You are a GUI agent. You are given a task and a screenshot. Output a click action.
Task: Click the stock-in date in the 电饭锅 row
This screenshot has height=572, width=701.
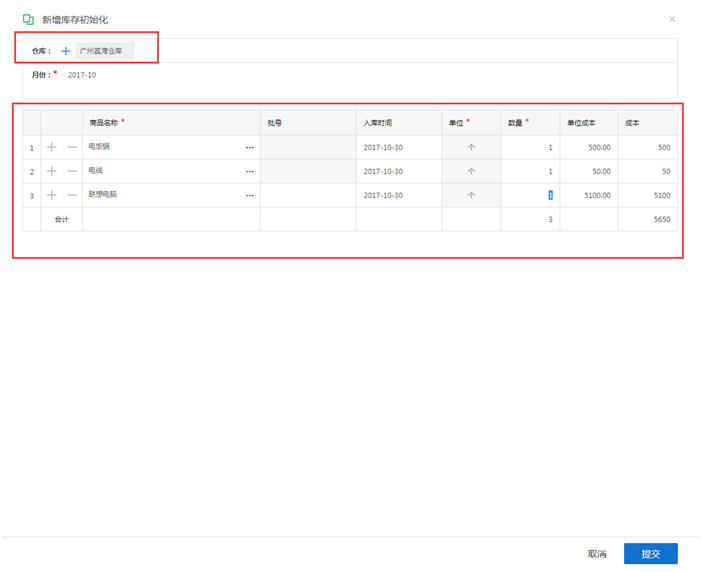(x=399, y=147)
